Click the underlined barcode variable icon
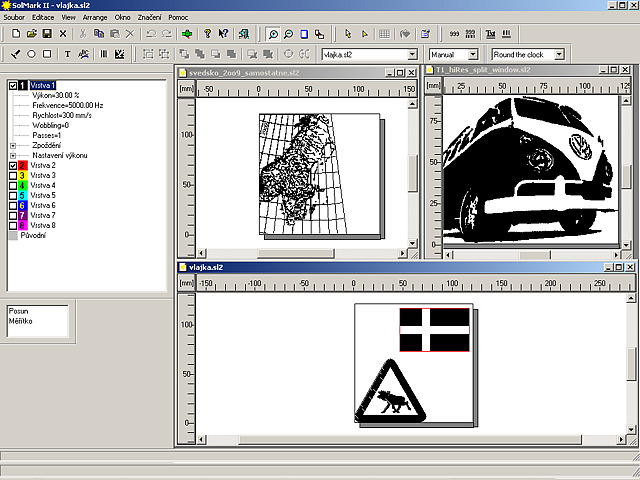This screenshot has width=640, height=480. tap(506, 34)
